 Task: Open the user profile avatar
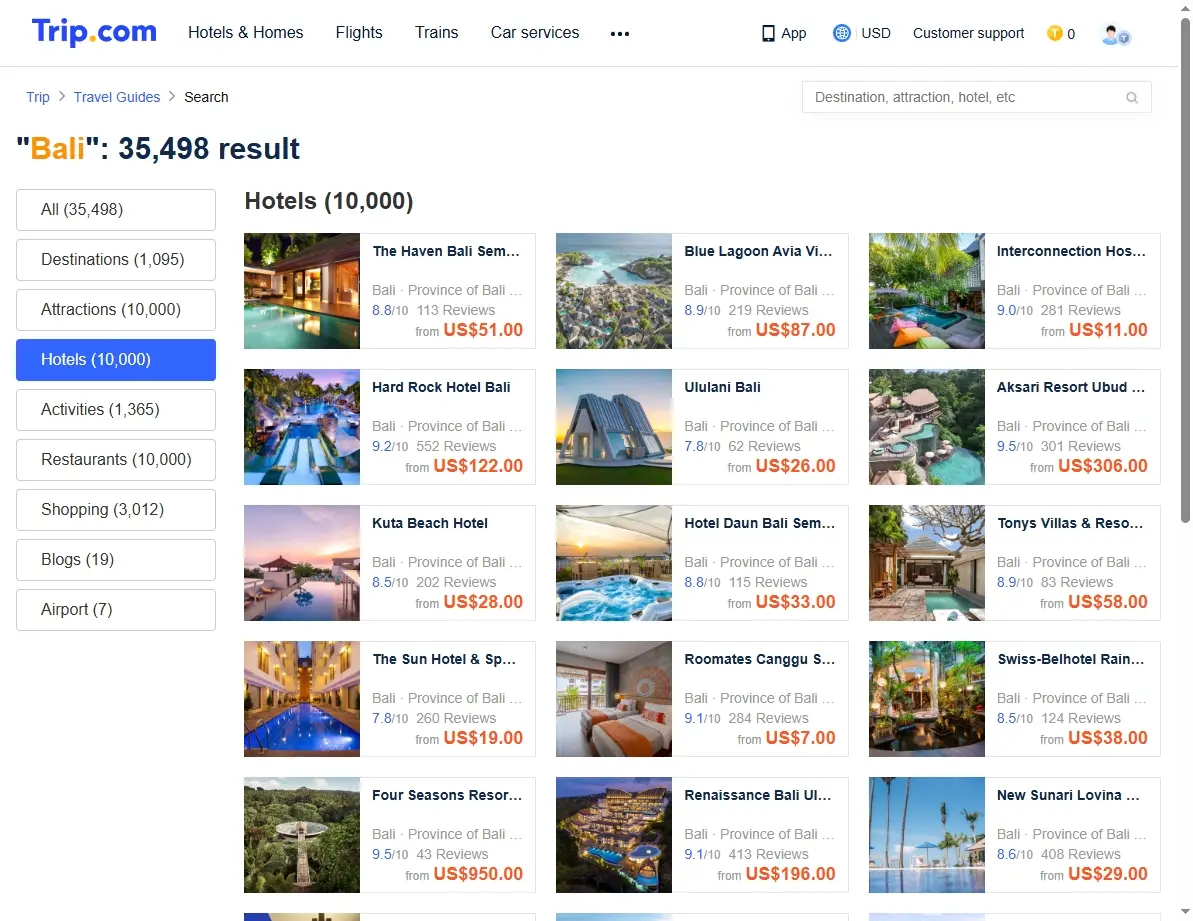coord(1115,34)
